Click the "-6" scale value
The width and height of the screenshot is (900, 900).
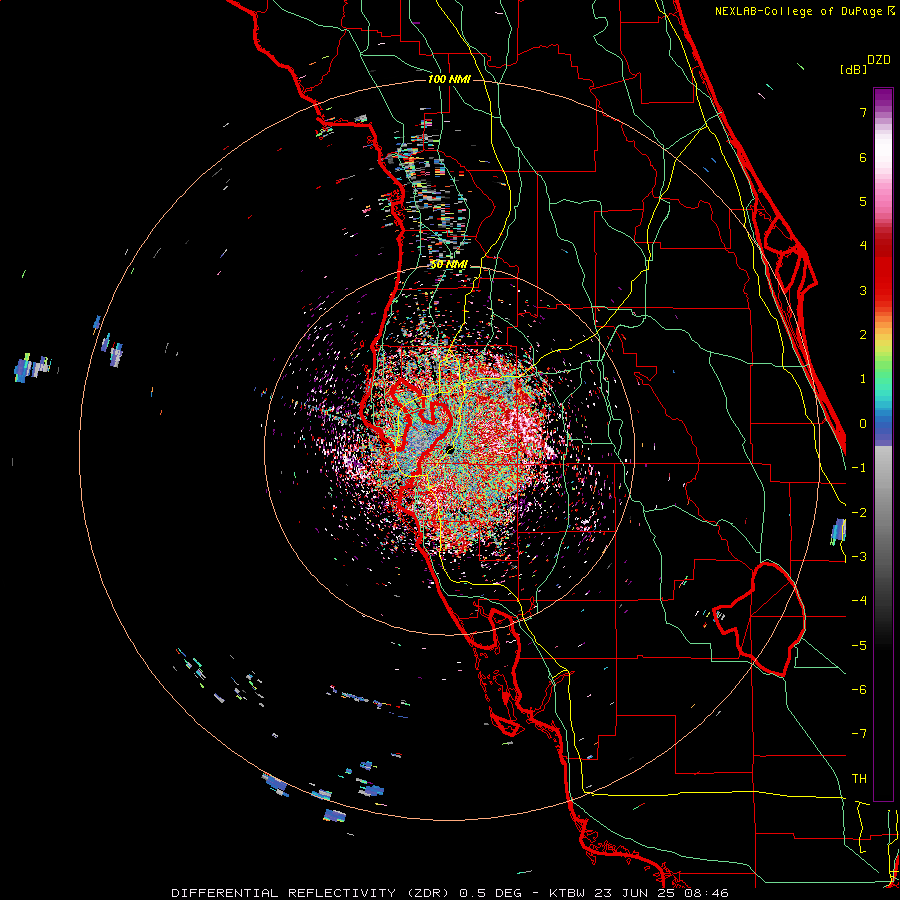tap(859, 690)
